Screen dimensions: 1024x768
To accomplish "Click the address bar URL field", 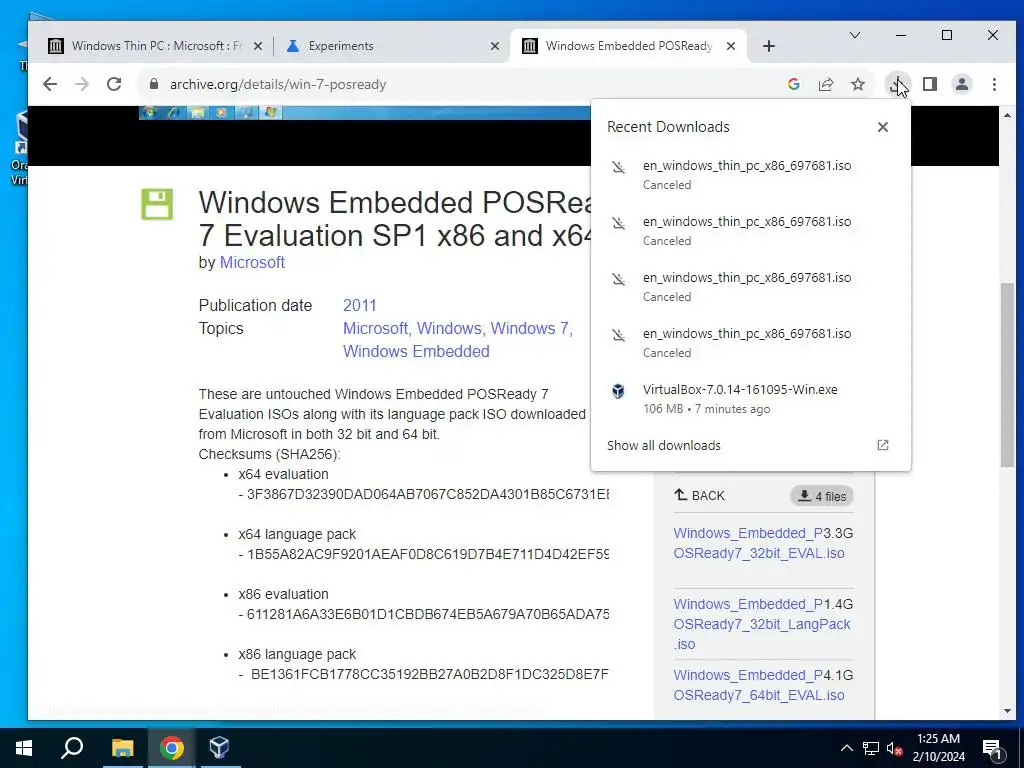I will point(457,84).
